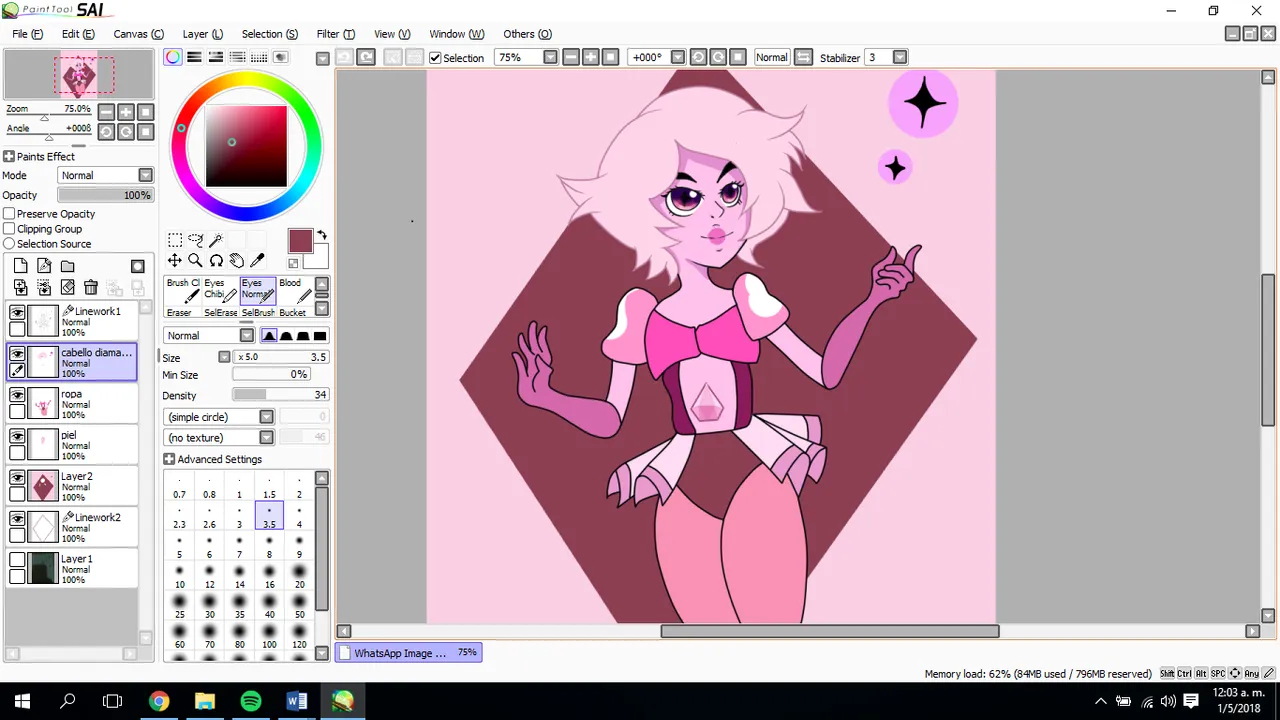Open the size multiplier x5.0 dropdown
The width and height of the screenshot is (1280, 720).
(x=225, y=357)
